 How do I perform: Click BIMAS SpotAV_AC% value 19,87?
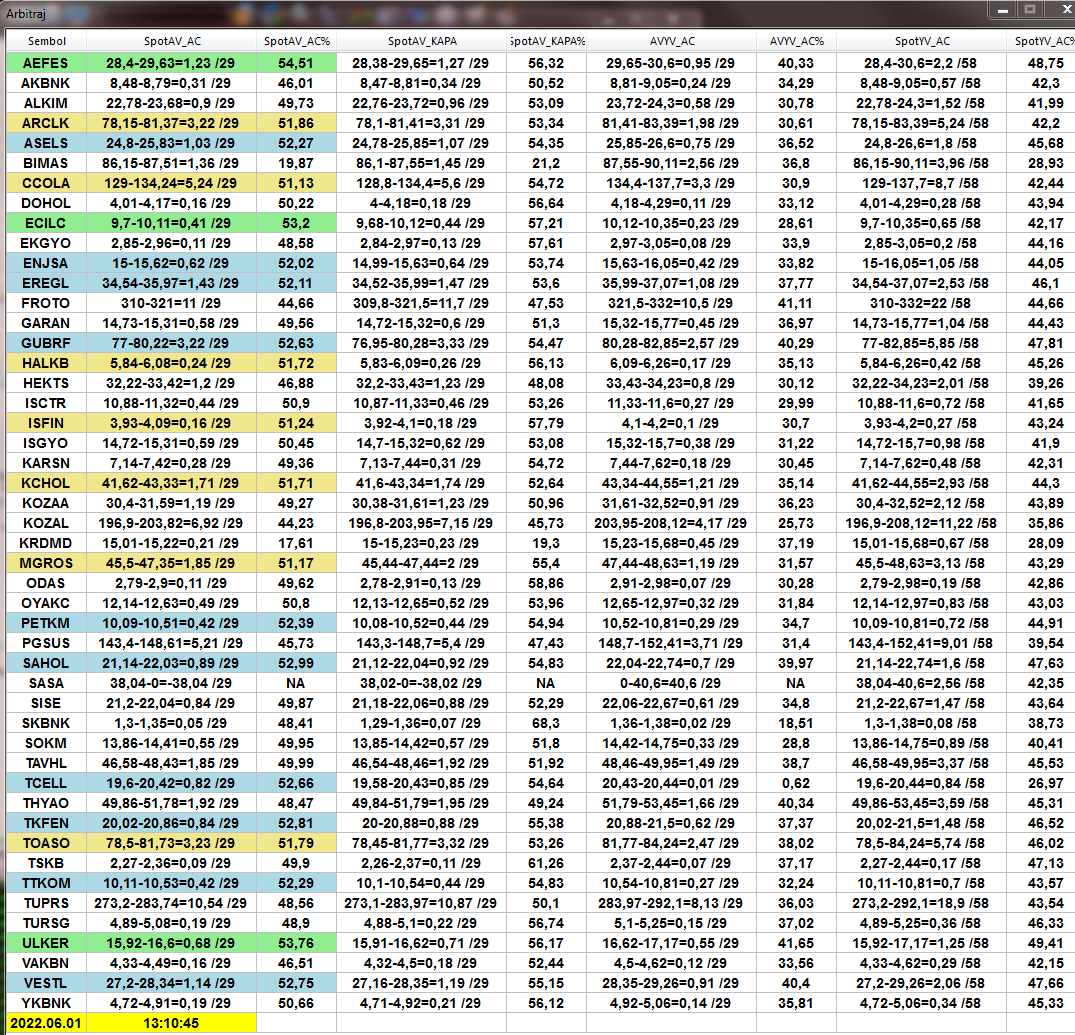296,163
